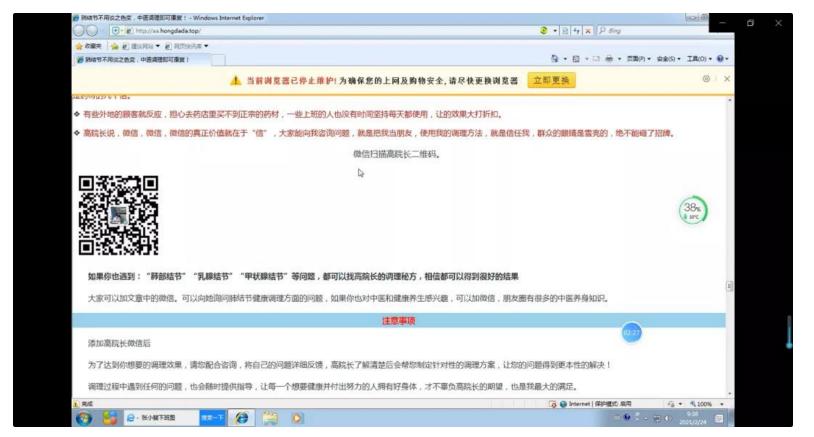Click the status bar popup blocker icon
814x437 pixels.
[x=552, y=404]
